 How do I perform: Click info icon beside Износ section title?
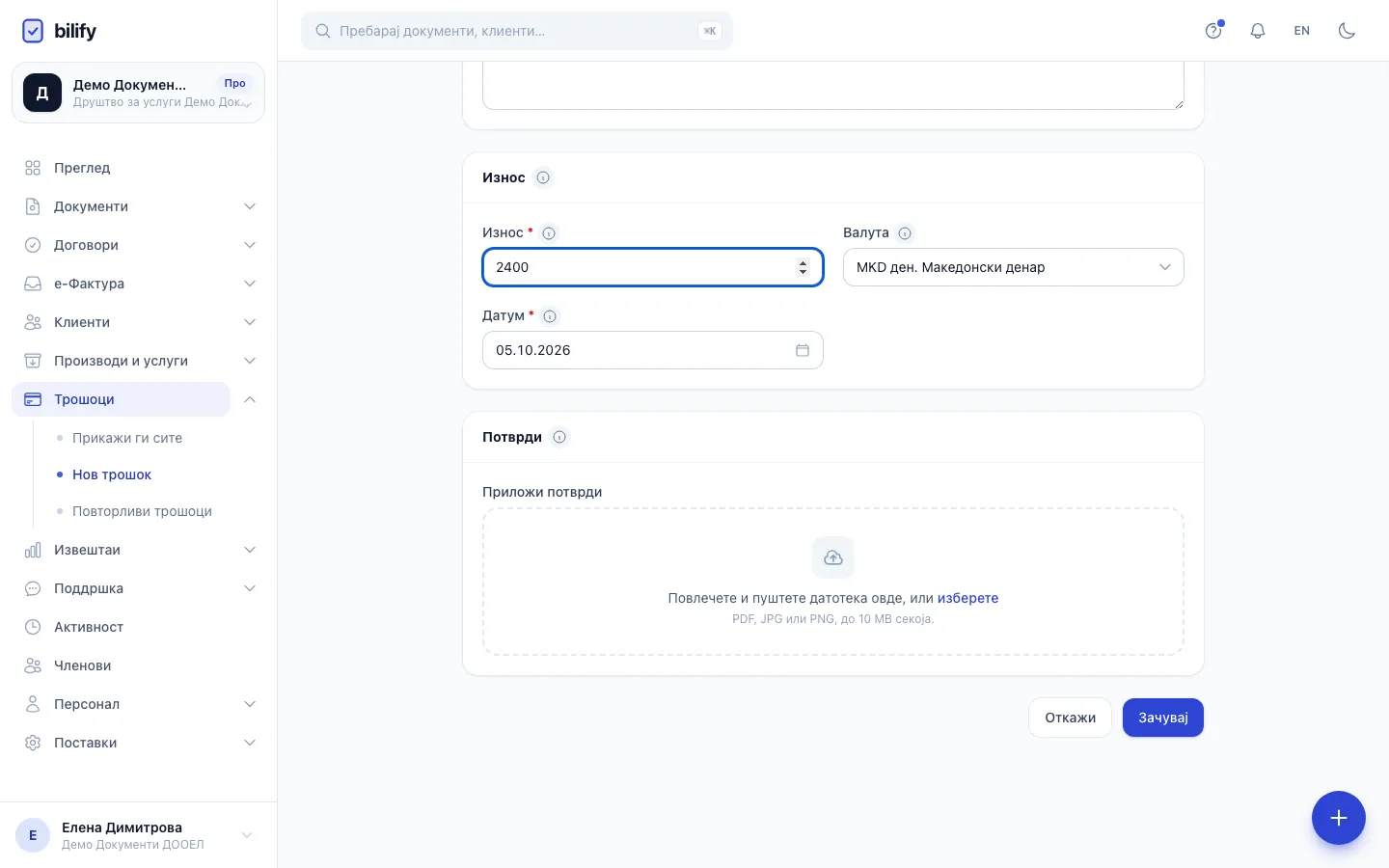(x=543, y=177)
